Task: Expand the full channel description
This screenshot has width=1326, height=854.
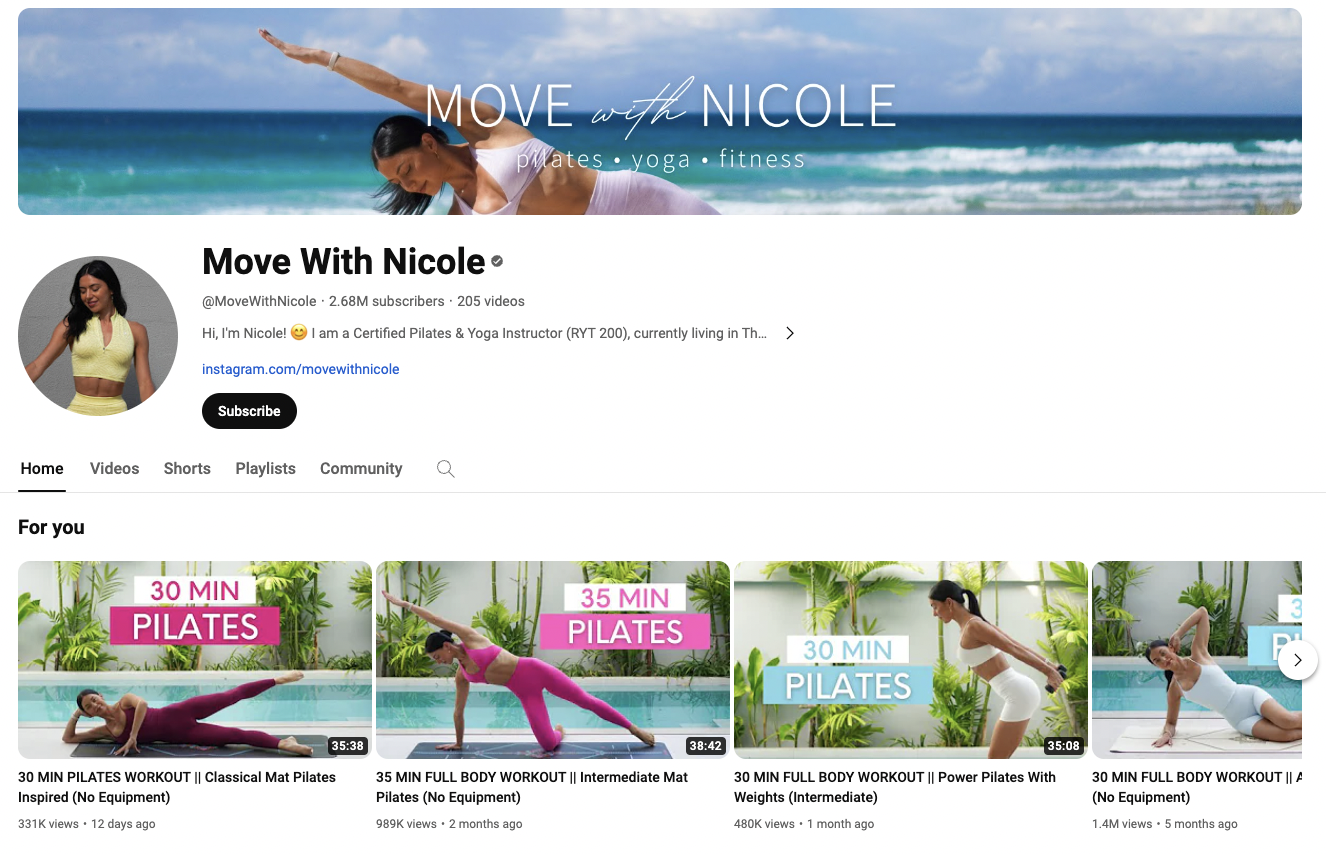Action: [x=789, y=332]
